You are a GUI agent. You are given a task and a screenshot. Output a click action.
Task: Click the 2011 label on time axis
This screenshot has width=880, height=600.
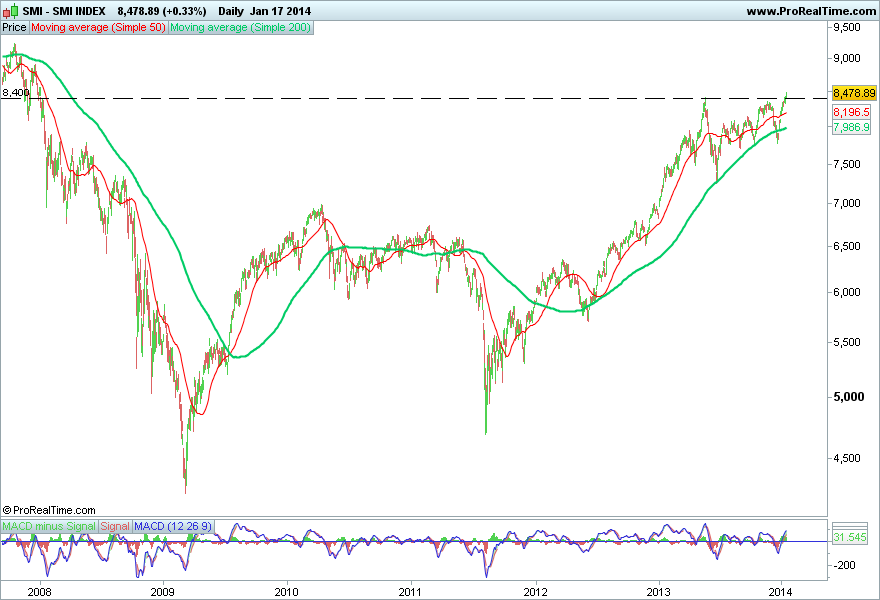410,592
